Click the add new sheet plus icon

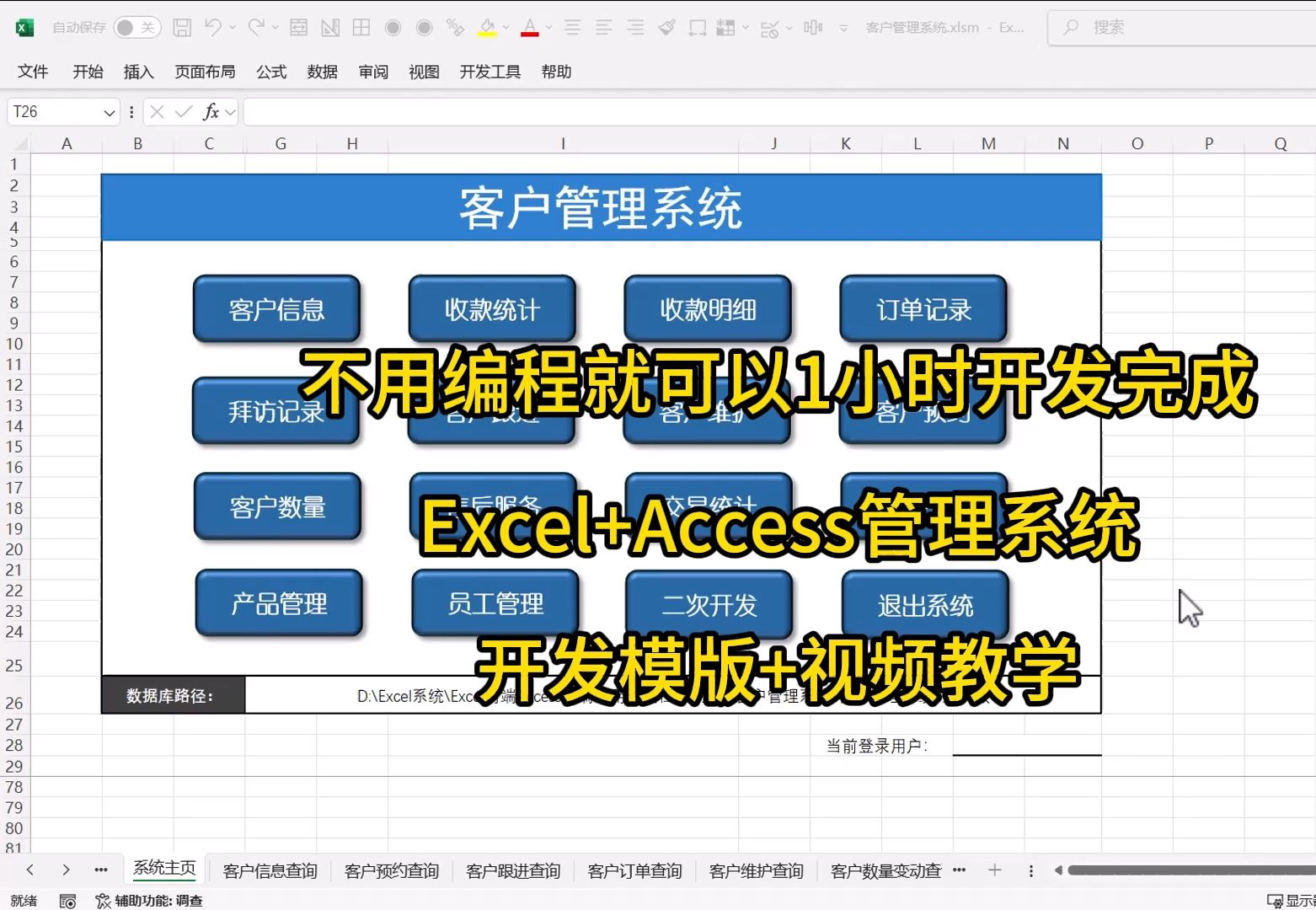(995, 870)
